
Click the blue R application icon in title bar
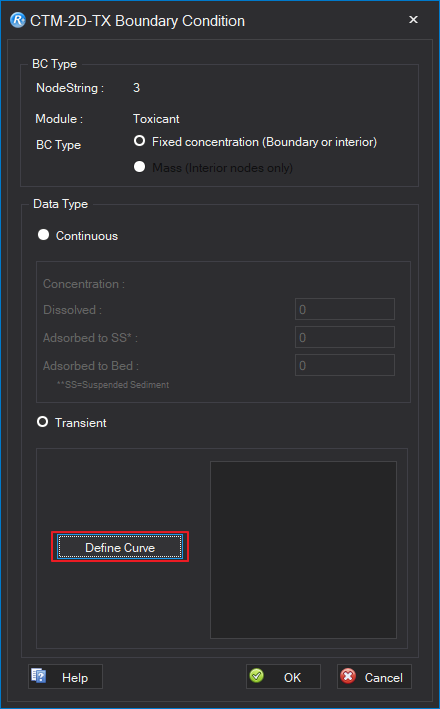(17, 20)
